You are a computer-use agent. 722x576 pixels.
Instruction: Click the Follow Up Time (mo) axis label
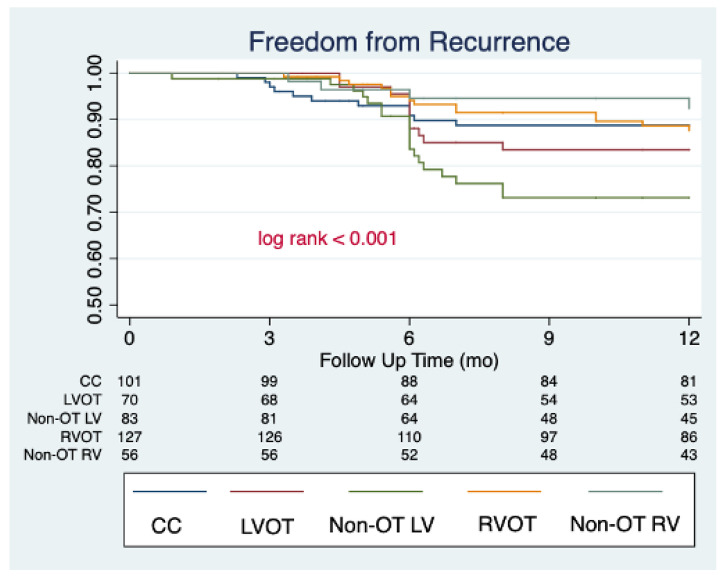[x=409, y=361]
